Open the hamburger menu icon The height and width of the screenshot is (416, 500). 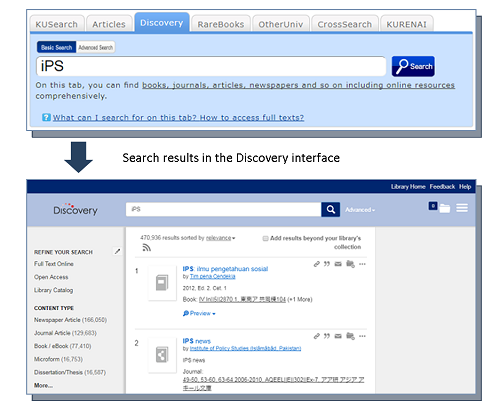462,208
